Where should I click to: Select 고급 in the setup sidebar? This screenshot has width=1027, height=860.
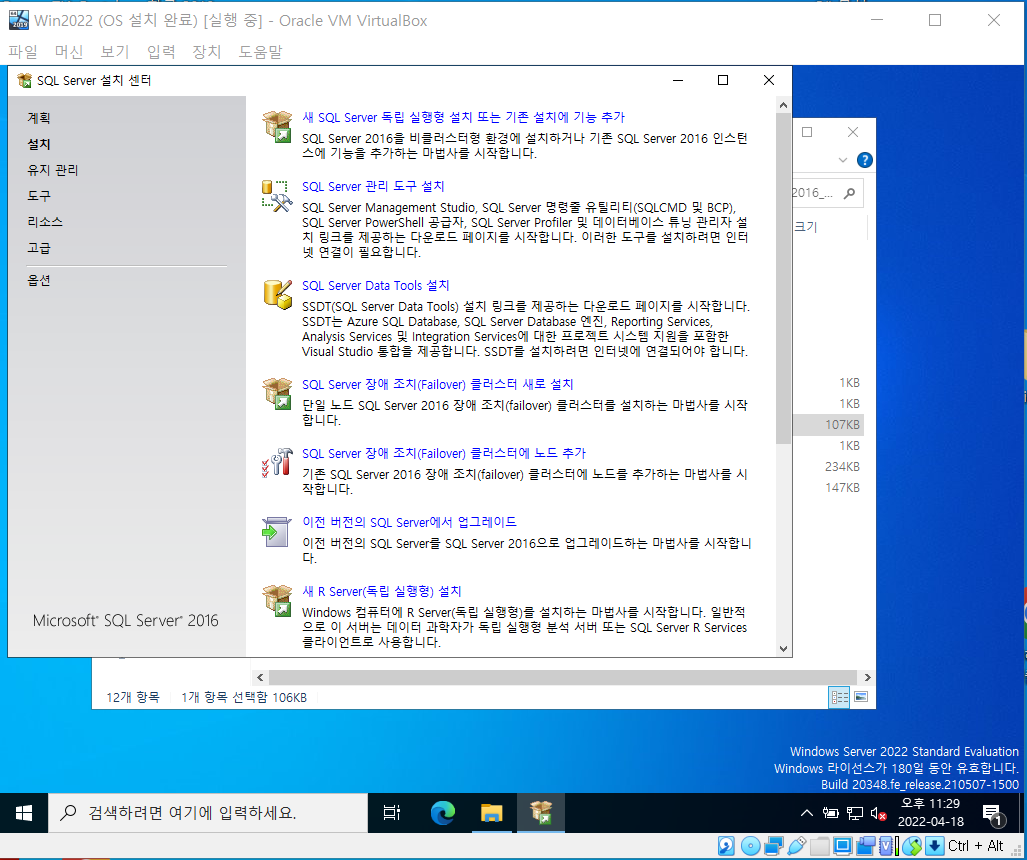(x=39, y=248)
